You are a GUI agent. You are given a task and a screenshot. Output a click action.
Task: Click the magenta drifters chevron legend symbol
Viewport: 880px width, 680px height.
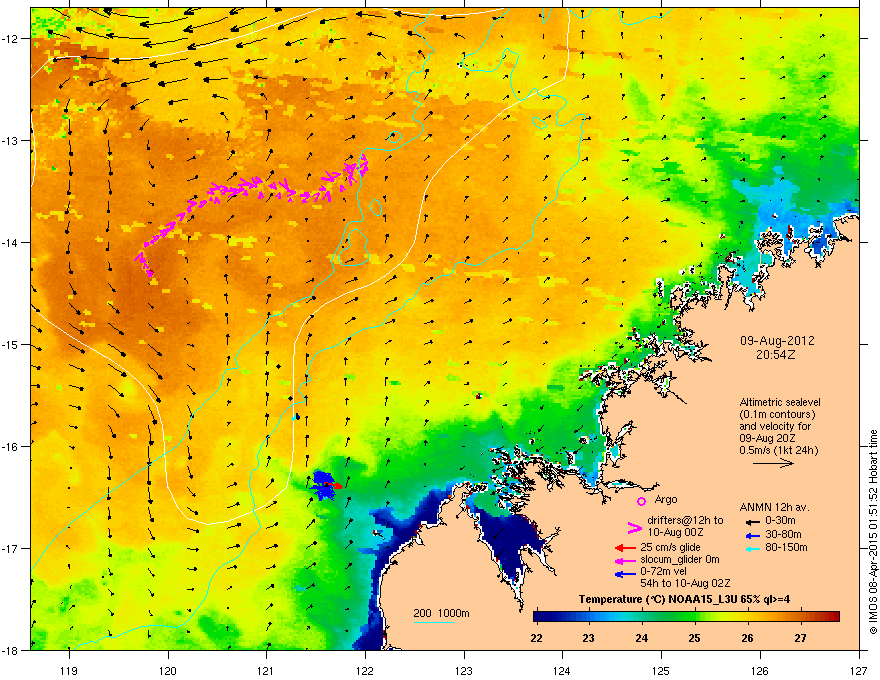634,527
